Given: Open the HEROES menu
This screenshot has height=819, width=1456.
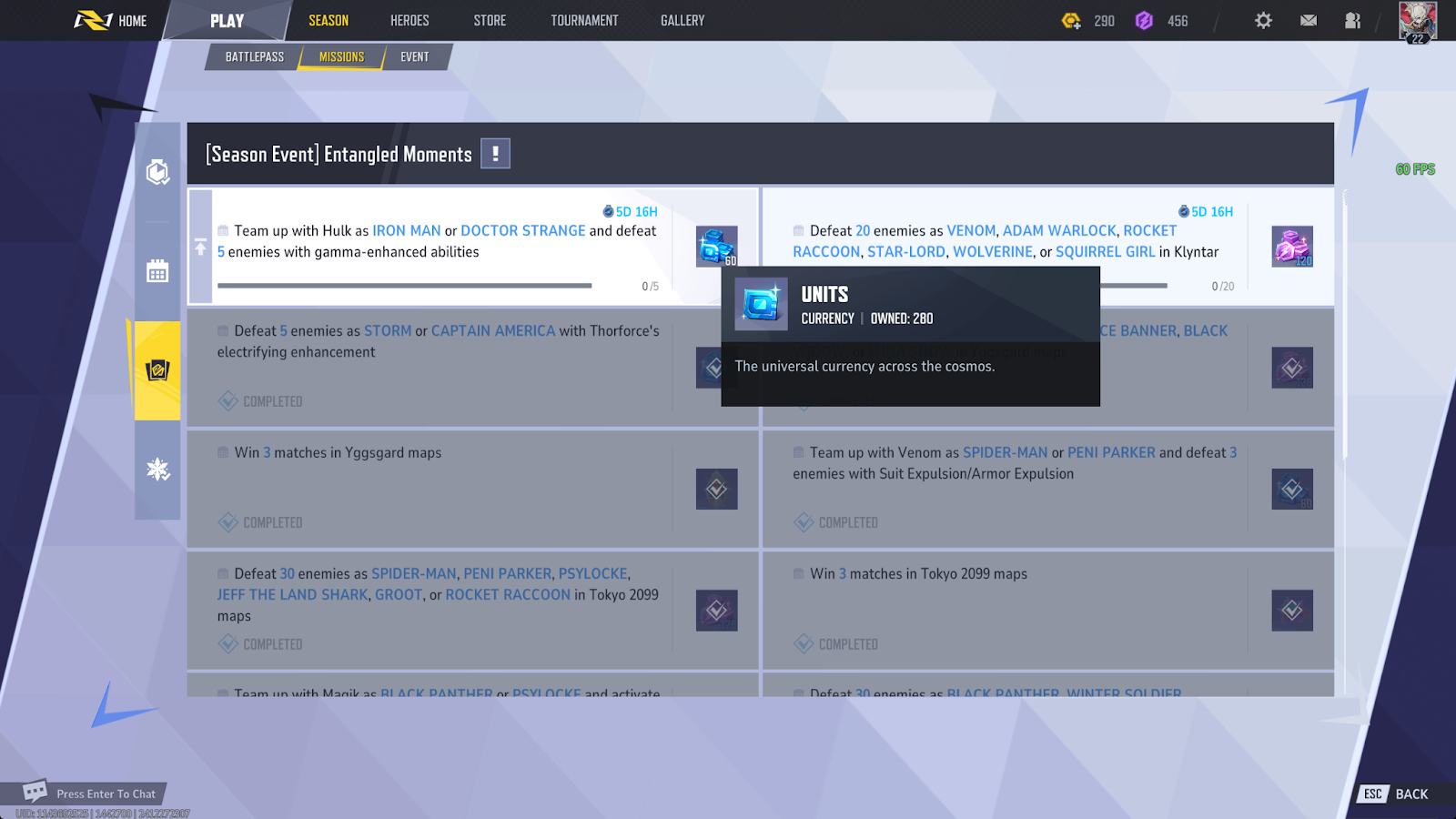Looking at the screenshot, I should point(409,20).
